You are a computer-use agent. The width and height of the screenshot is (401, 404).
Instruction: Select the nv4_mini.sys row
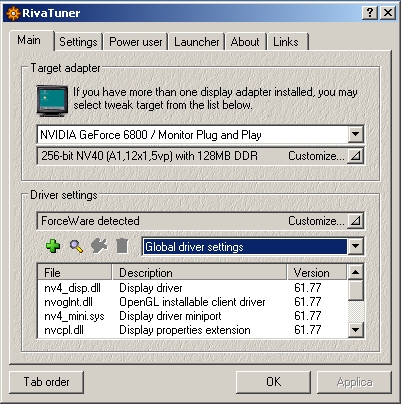tap(192, 316)
